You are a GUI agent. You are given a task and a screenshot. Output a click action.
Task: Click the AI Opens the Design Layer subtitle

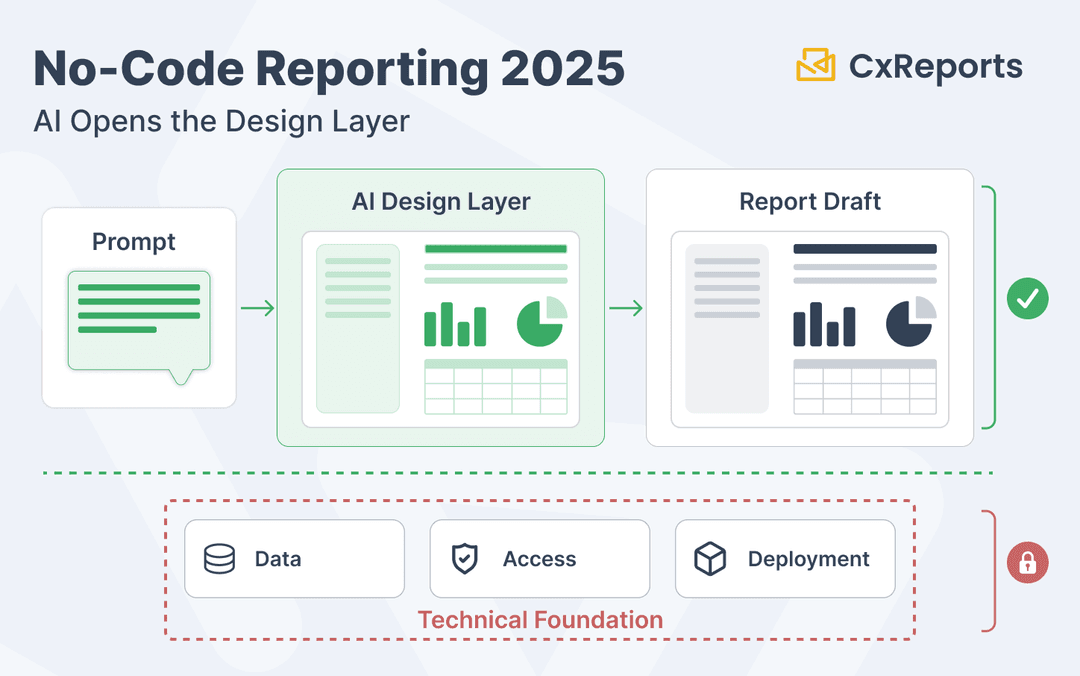(221, 121)
